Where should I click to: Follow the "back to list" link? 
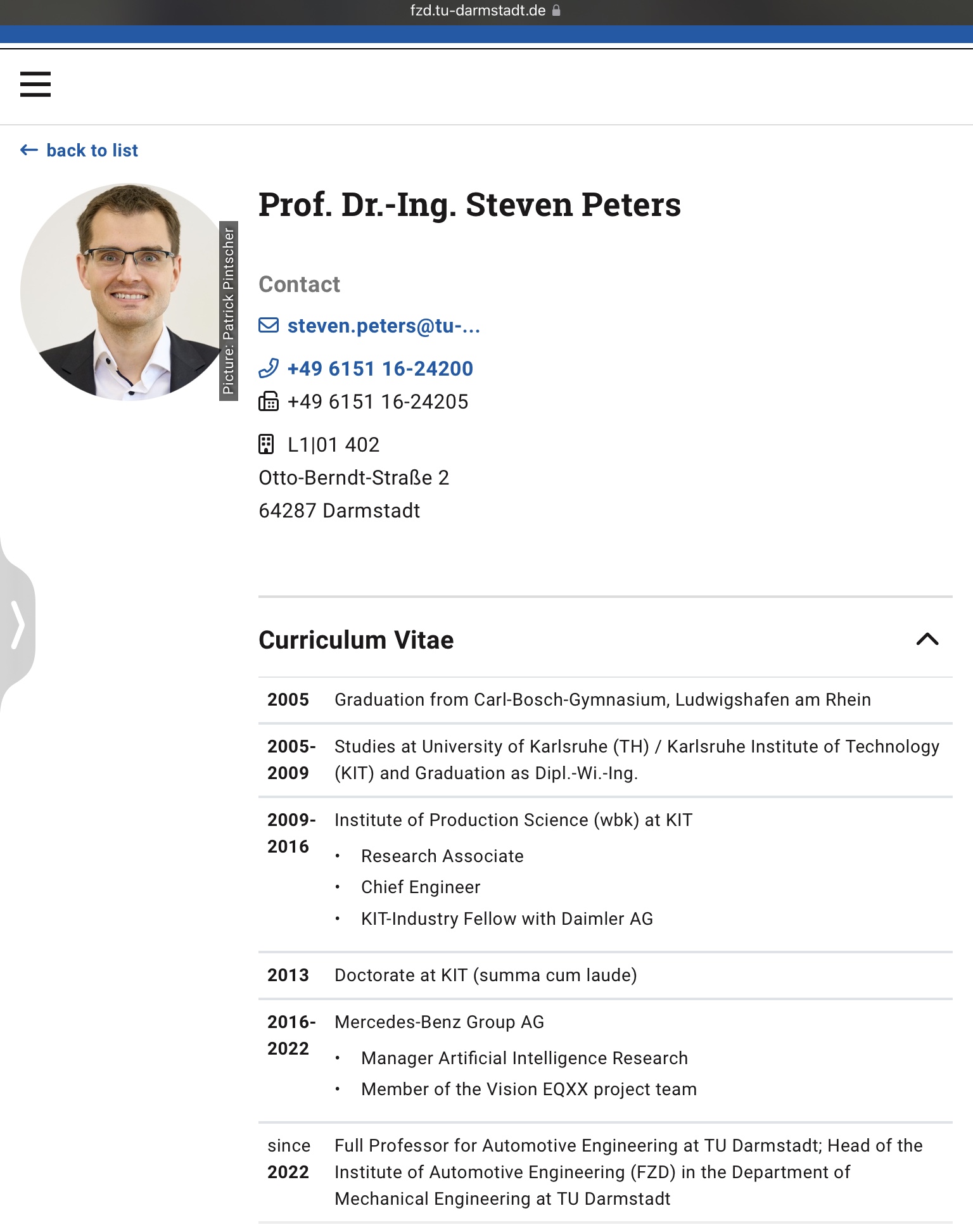click(x=92, y=150)
